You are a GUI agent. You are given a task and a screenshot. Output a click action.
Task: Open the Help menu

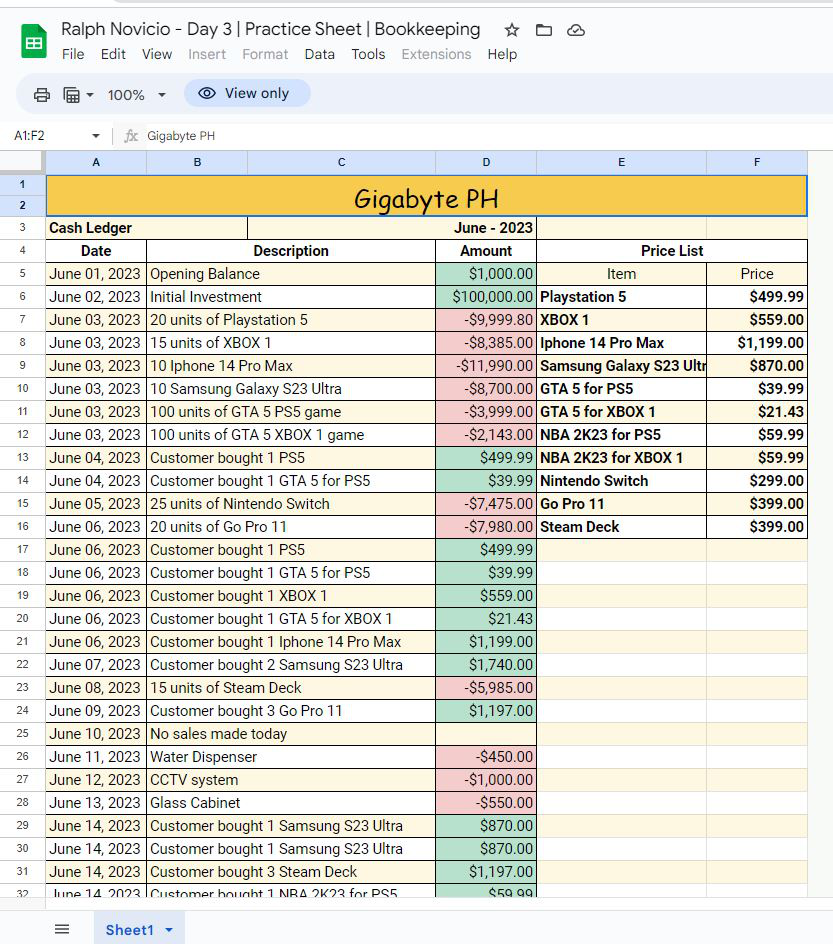pos(502,54)
